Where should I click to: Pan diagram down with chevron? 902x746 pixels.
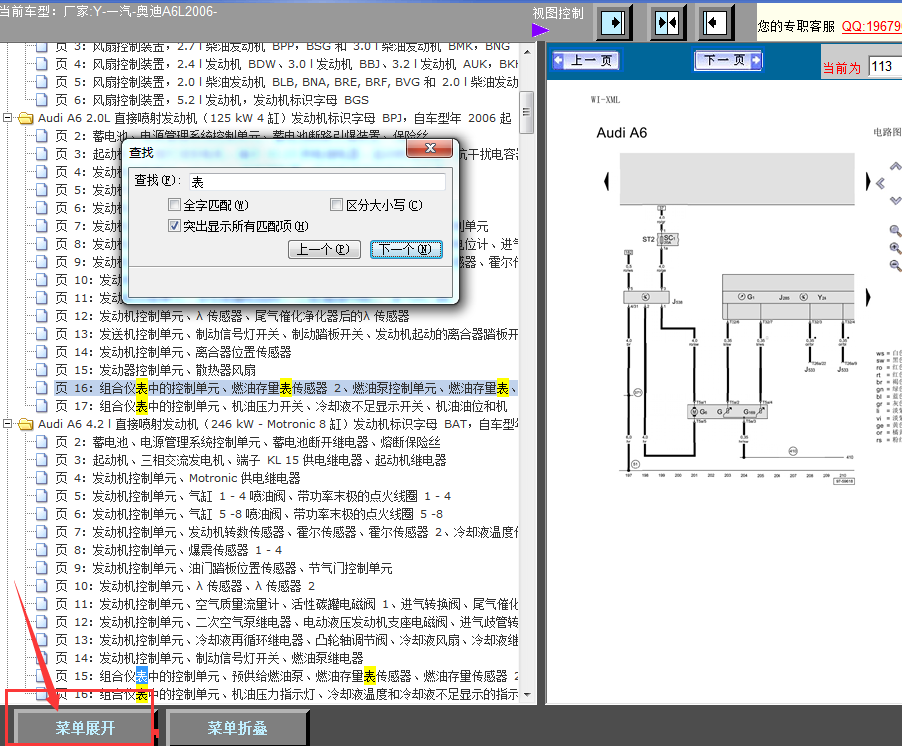(x=895, y=200)
